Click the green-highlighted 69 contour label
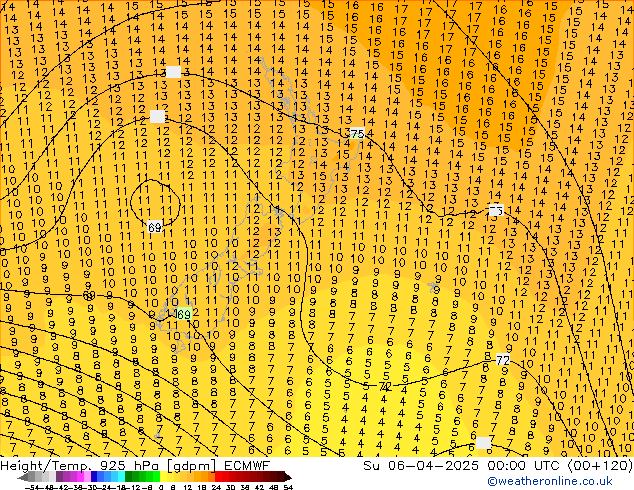Image resolution: width=634 pixels, height=490 pixels. coord(184,314)
